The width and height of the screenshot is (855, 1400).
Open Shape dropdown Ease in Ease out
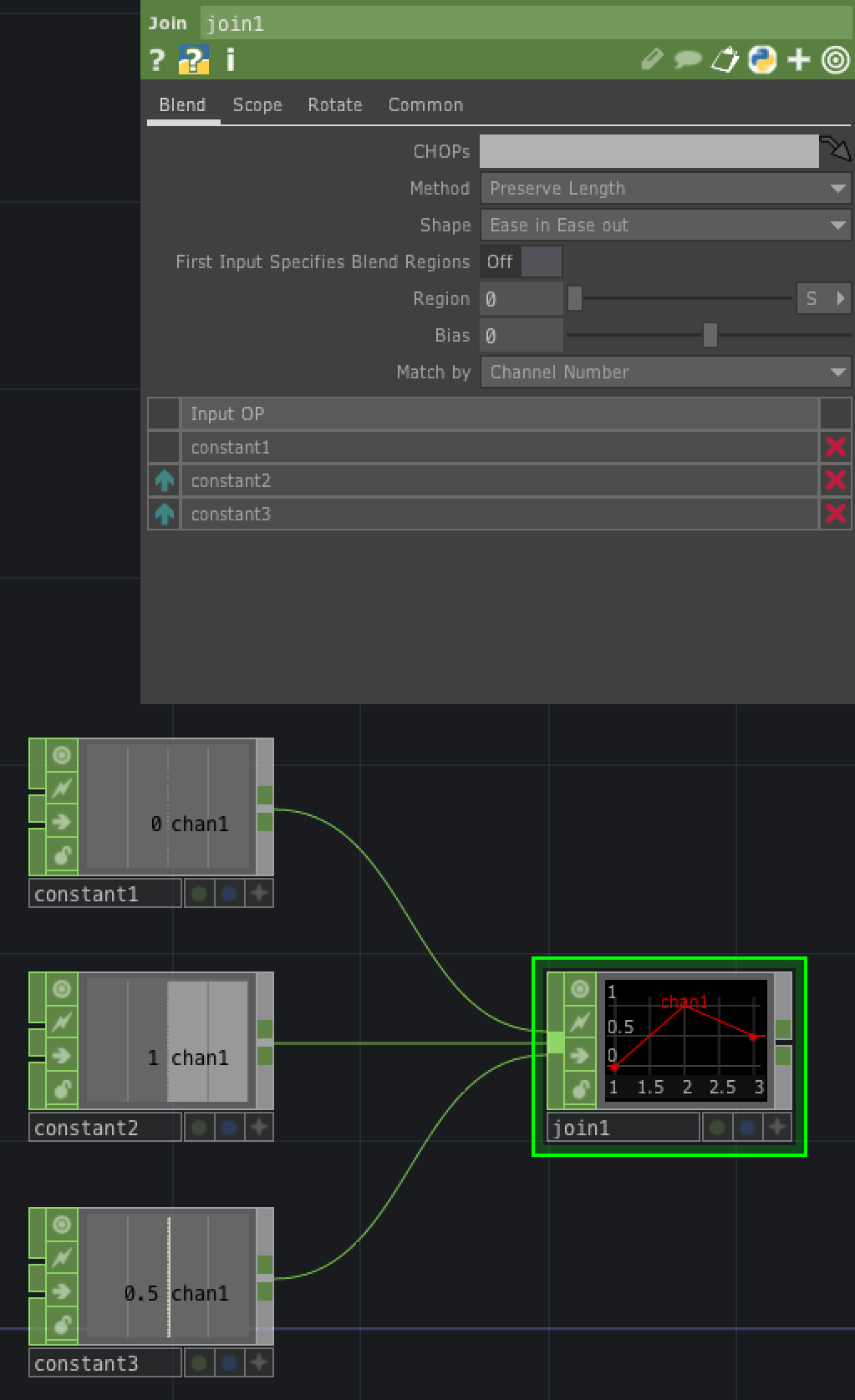point(666,225)
